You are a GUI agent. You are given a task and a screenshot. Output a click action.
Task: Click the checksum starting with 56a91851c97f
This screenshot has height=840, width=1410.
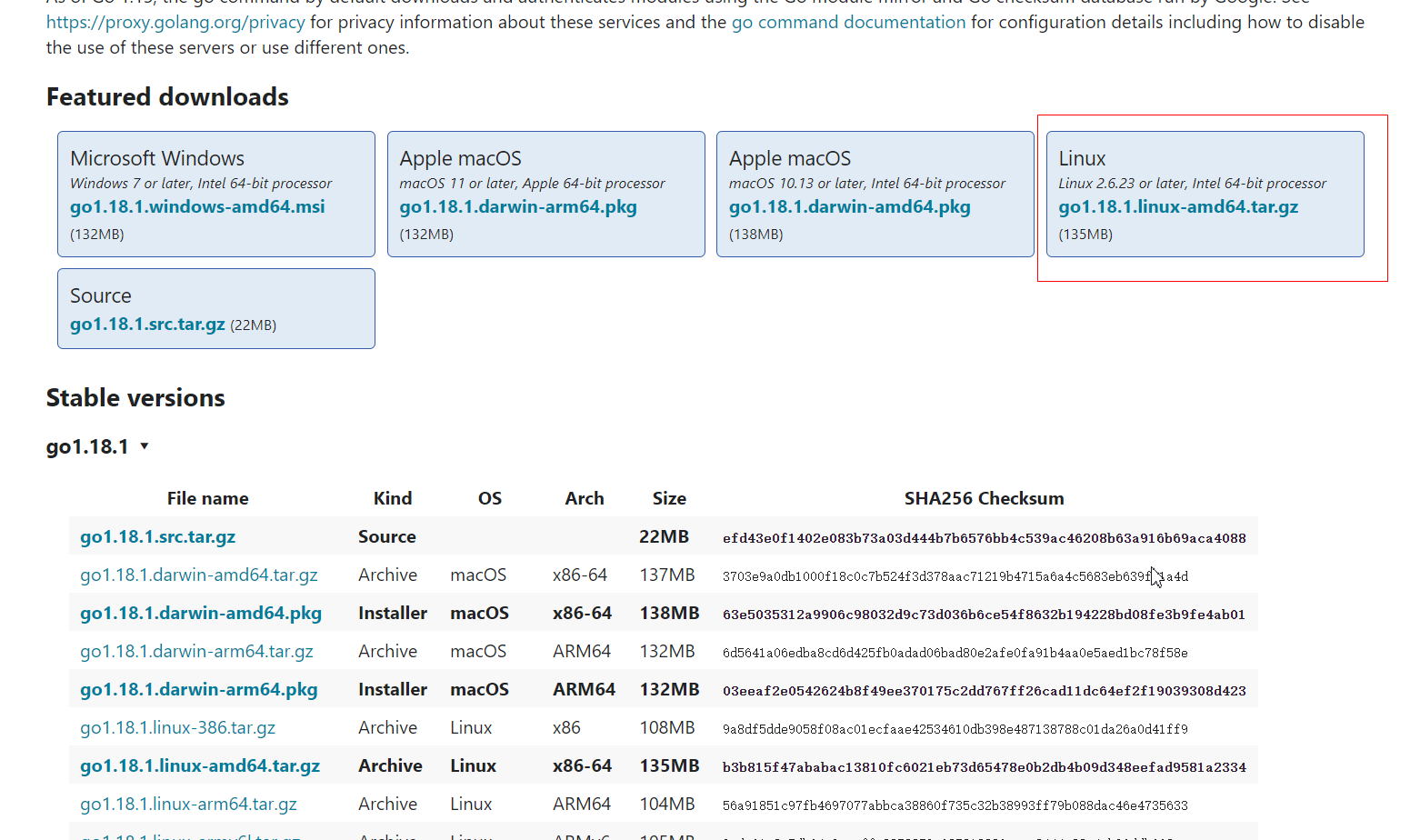955,805
